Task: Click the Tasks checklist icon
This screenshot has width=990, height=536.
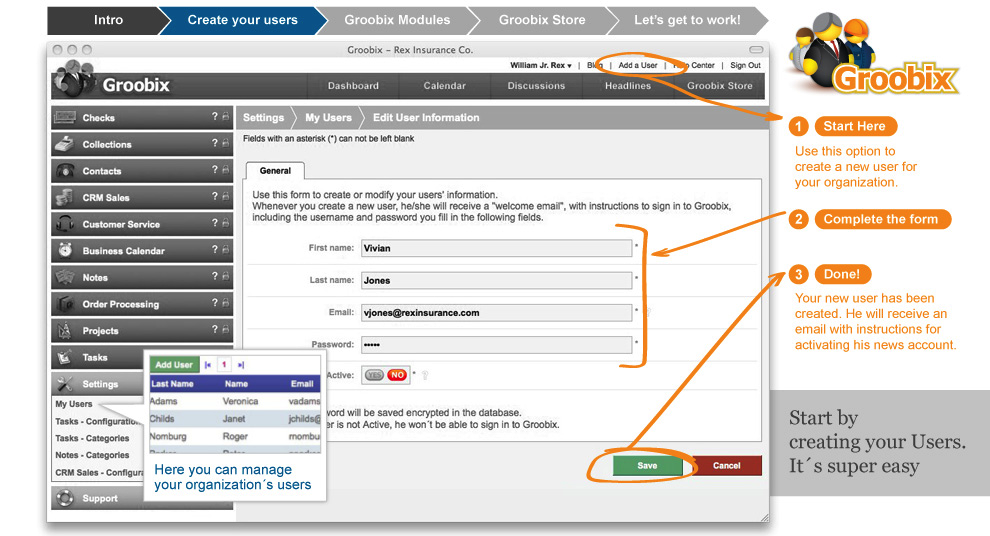Action: pyautogui.click(x=64, y=357)
